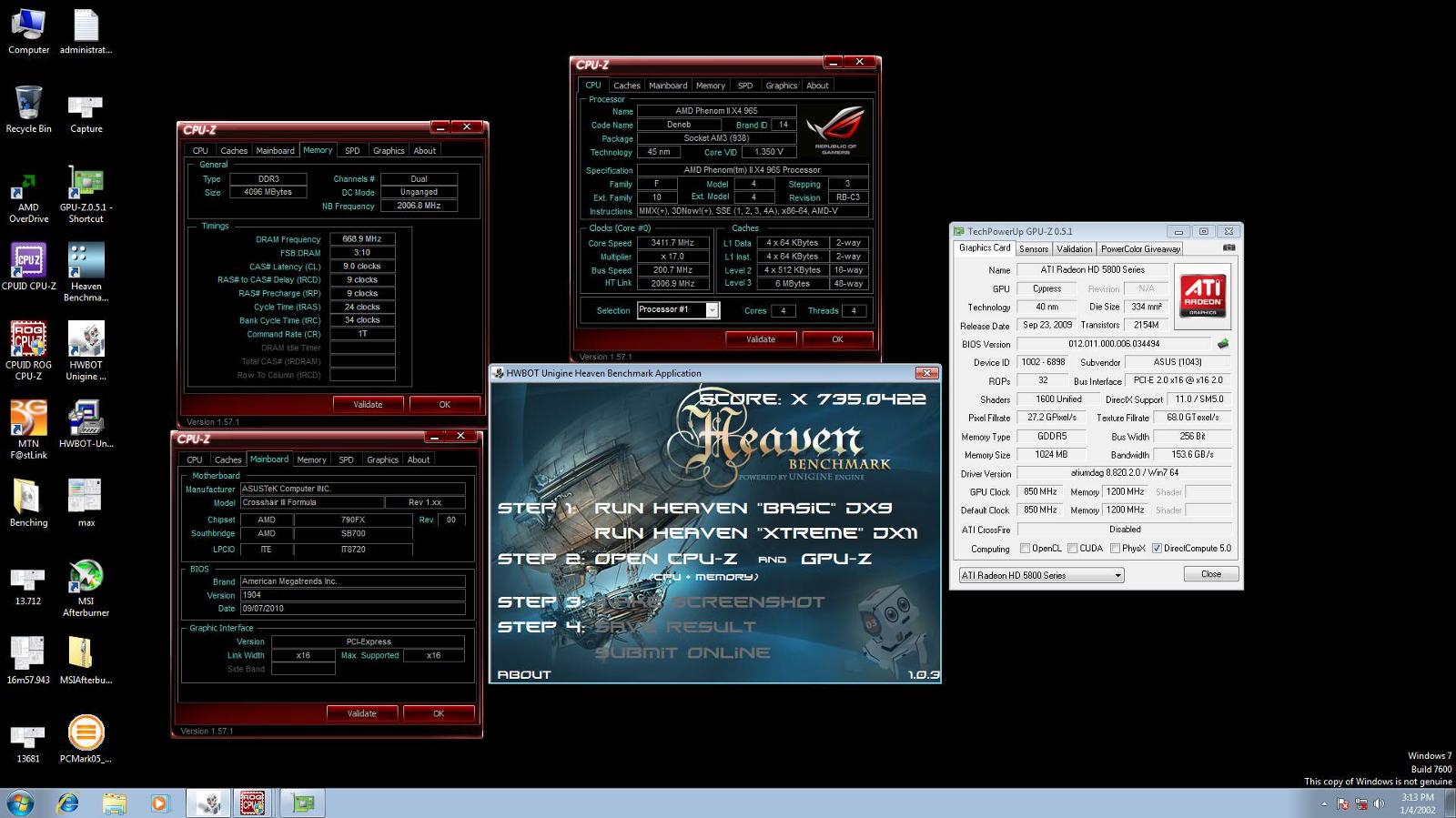This screenshot has width=1456, height=818.
Task: Open the max desktop file icon
Action: click(x=86, y=503)
